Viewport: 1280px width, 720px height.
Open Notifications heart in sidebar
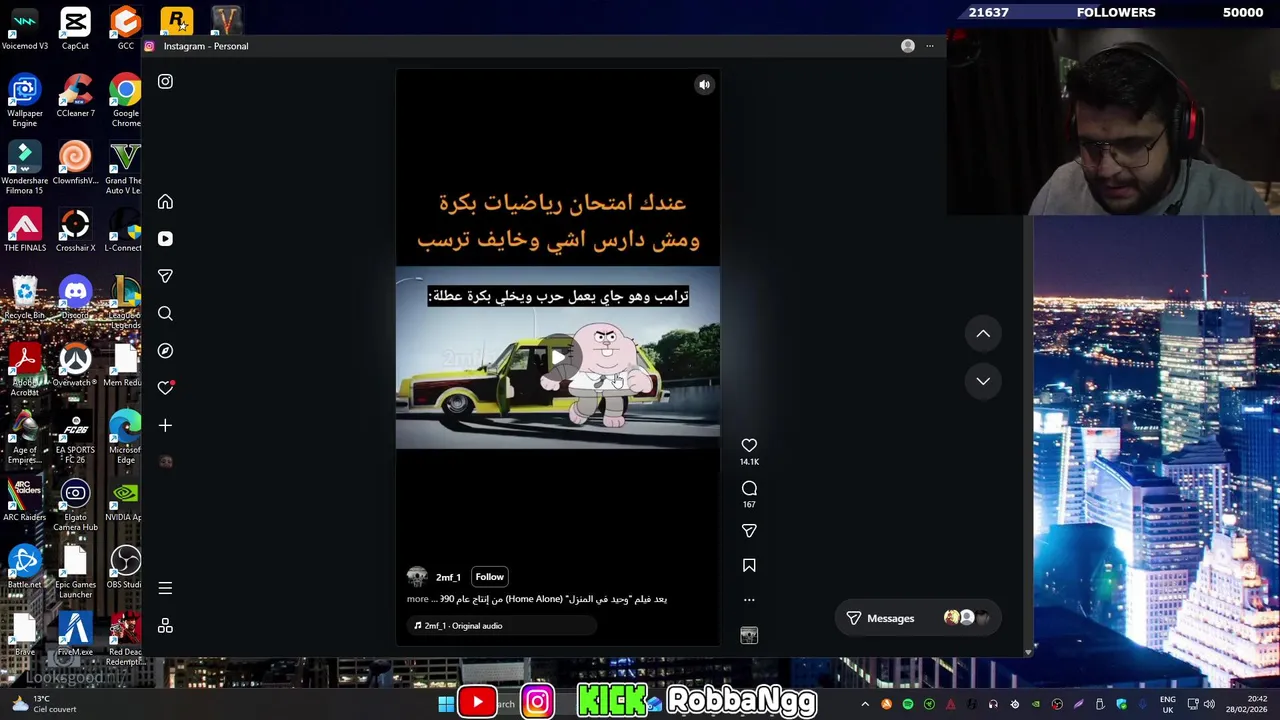coord(165,388)
